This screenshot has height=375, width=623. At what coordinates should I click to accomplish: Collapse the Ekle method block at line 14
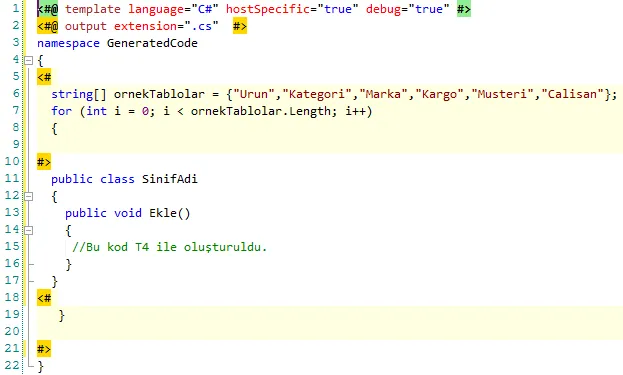29,230
